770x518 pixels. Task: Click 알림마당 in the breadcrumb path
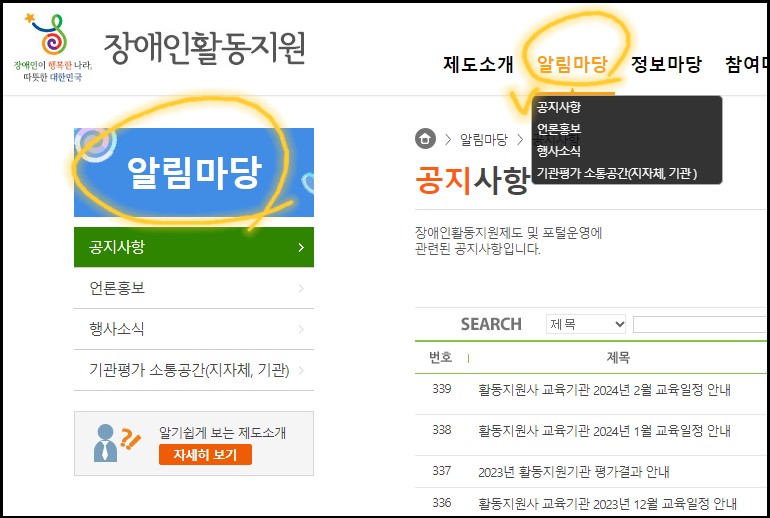click(x=484, y=139)
